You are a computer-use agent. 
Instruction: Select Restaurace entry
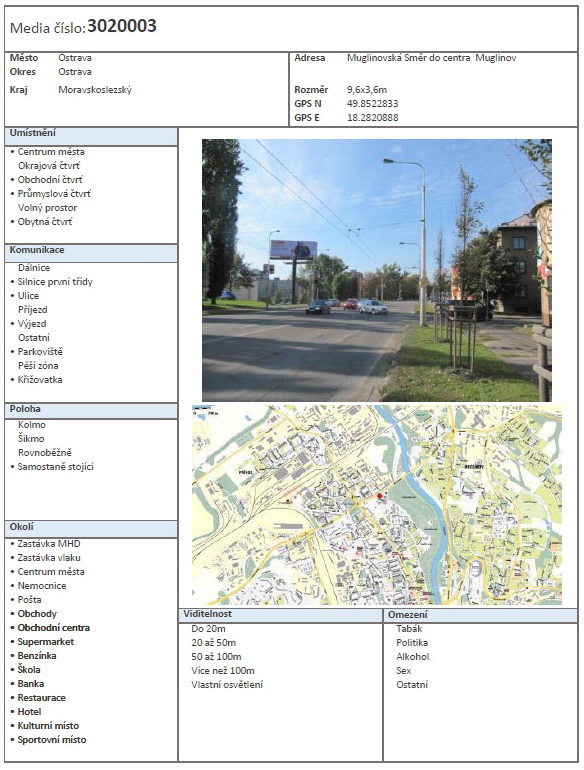[x=41, y=698]
